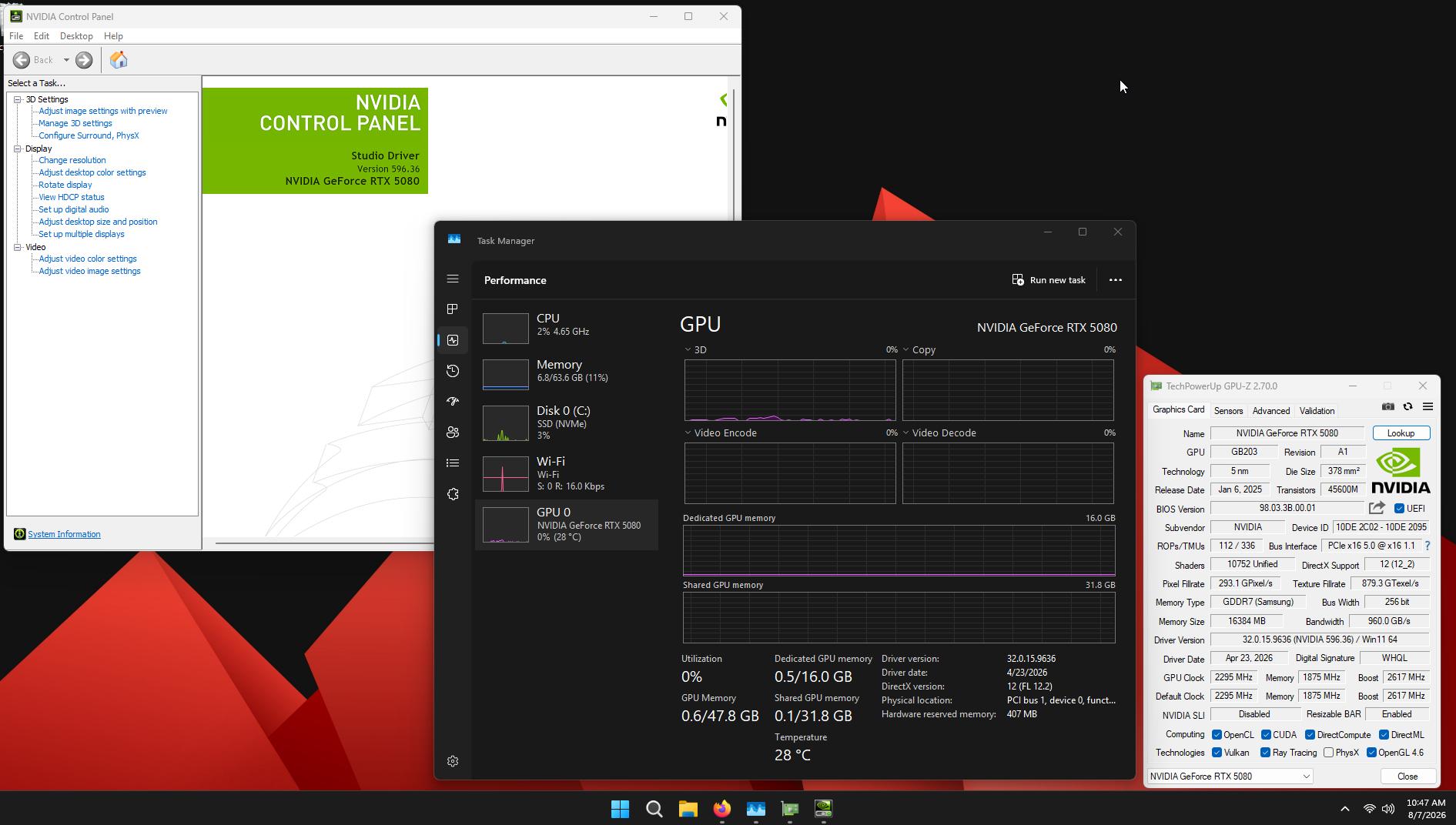Click Bus Interface question mark in GPU-Z
Viewport: 1456px width, 825px height.
[1428, 546]
